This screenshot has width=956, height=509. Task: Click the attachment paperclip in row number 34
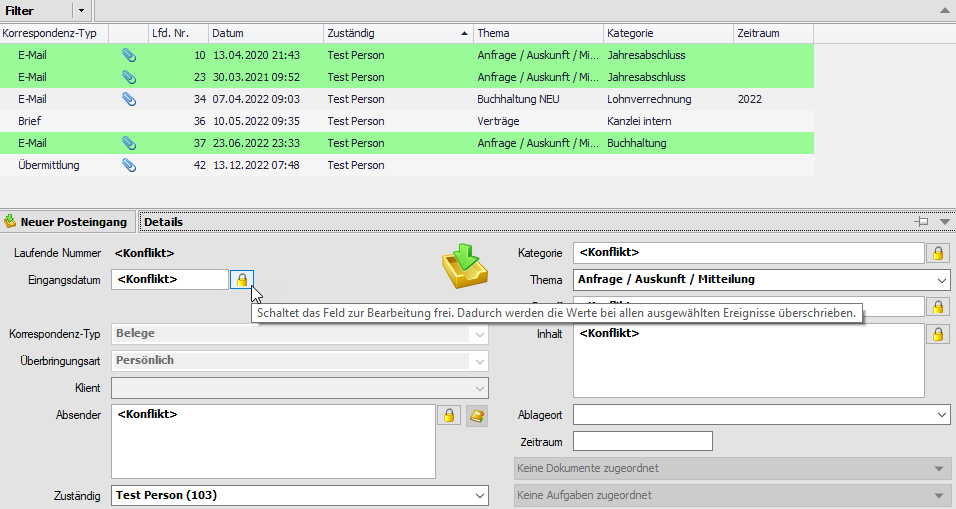(x=129, y=99)
